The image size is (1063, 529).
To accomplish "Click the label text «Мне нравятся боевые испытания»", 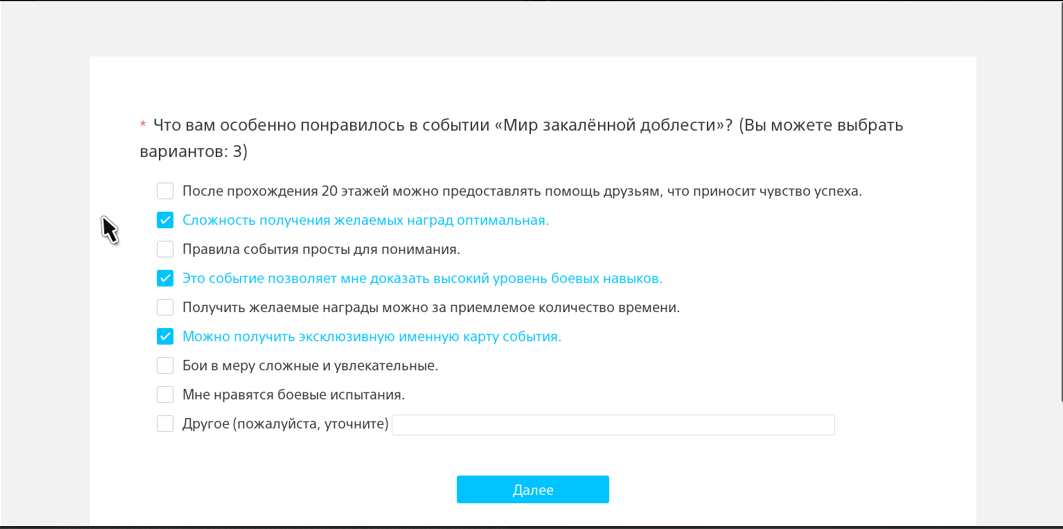I will [x=298, y=395].
